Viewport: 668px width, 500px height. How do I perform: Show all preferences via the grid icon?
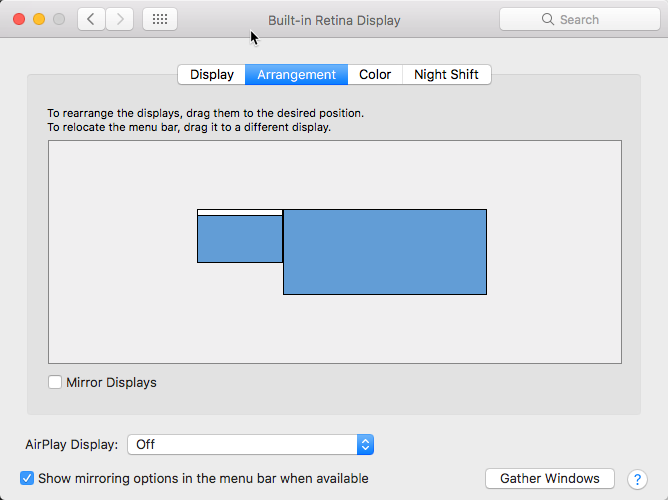(160, 19)
